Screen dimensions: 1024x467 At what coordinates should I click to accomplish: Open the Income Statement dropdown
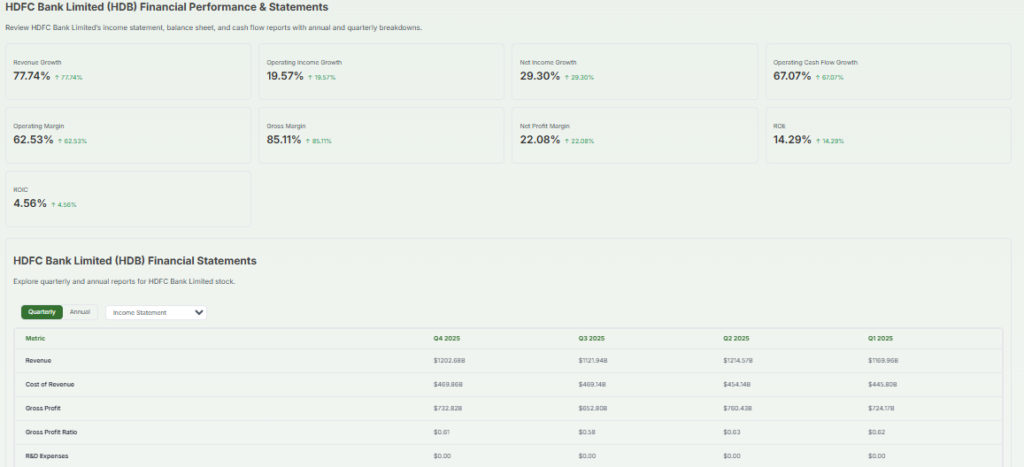[156, 312]
